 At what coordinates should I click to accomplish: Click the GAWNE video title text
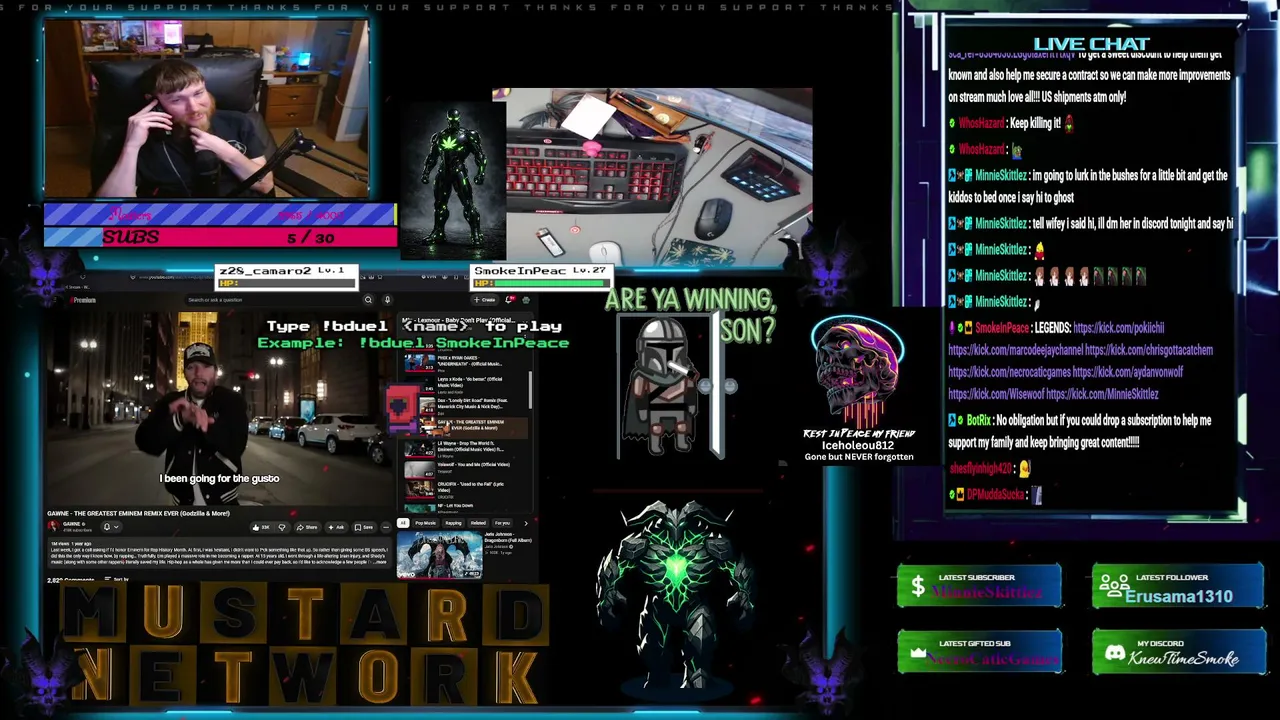(139, 513)
